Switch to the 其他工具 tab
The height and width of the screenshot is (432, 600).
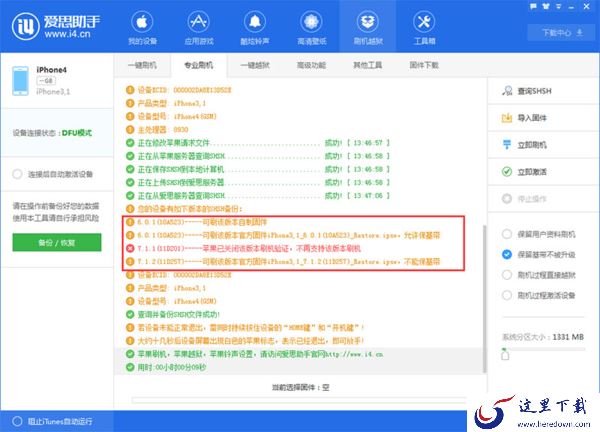point(367,65)
